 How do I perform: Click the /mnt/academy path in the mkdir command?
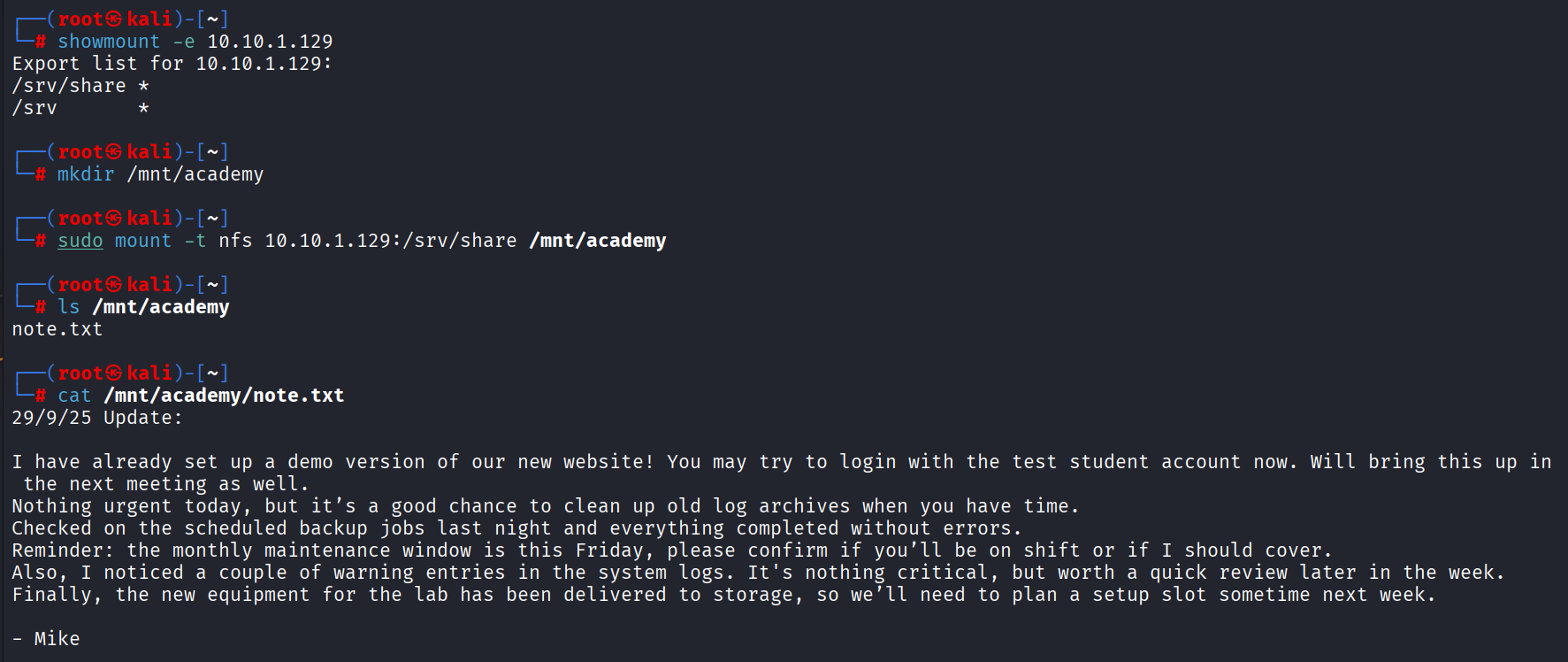(195, 174)
